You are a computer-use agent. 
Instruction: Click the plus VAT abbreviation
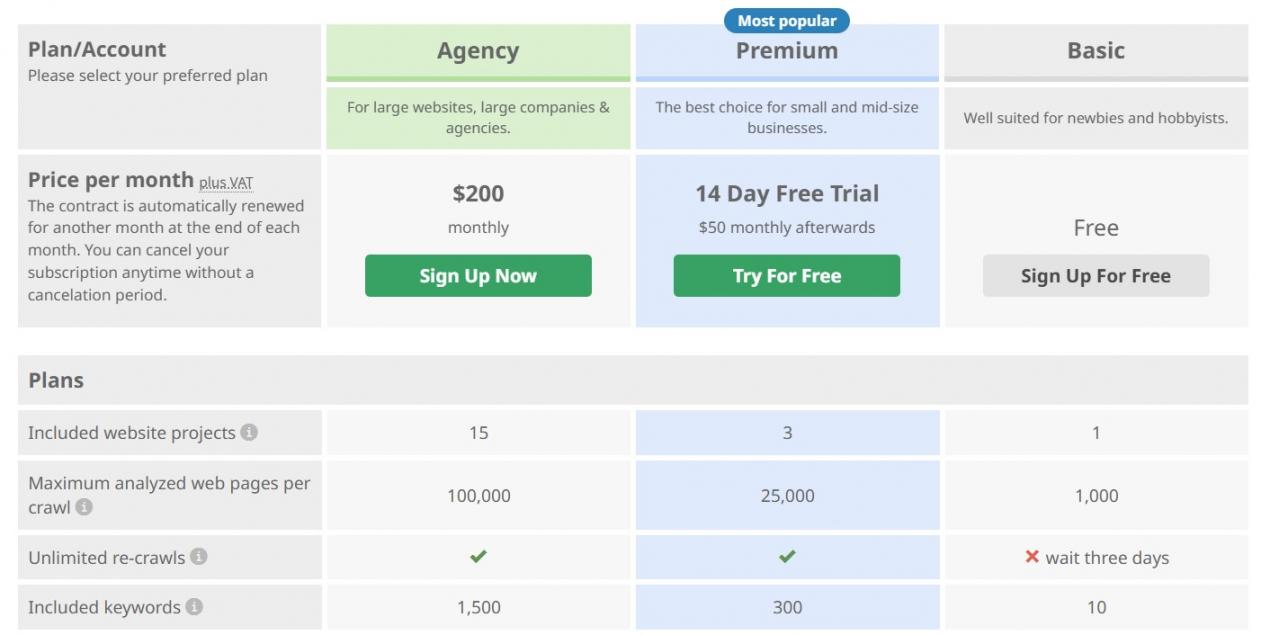(226, 183)
